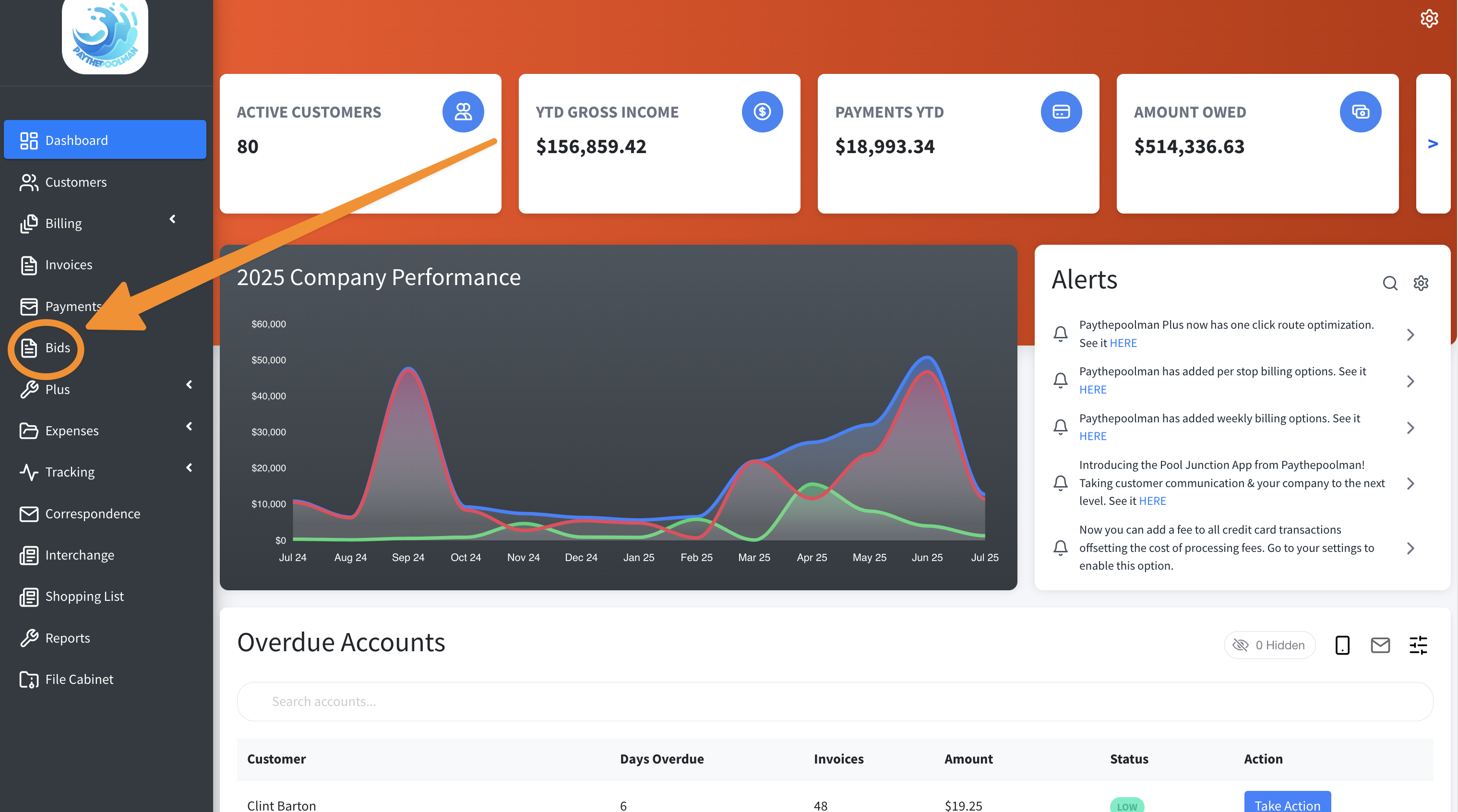1458x812 pixels.
Task: Toggle the 0 Hidden accounts visibility button
Action: tap(1269, 645)
